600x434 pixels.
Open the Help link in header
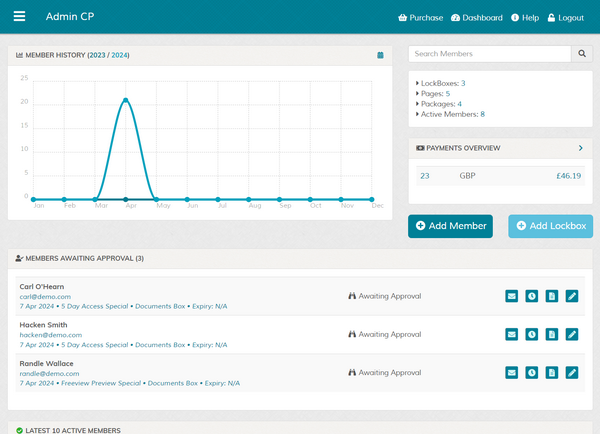pyautogui.click(x=525, y=18)
